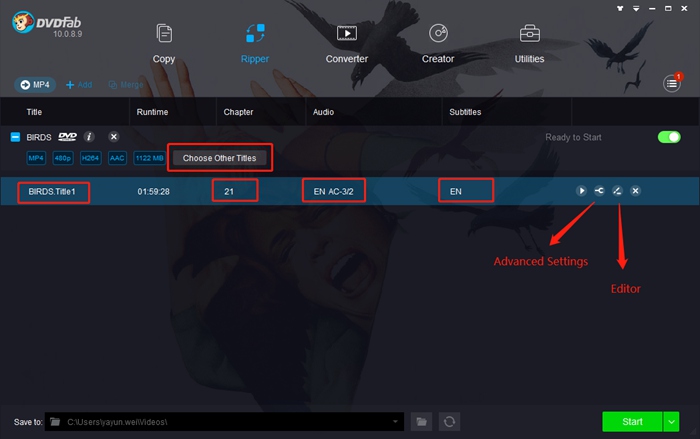Screen dimensions: 700x439
Task: Open Advanced Settings for BIRDS.Title1
Action: pos(599,191)
